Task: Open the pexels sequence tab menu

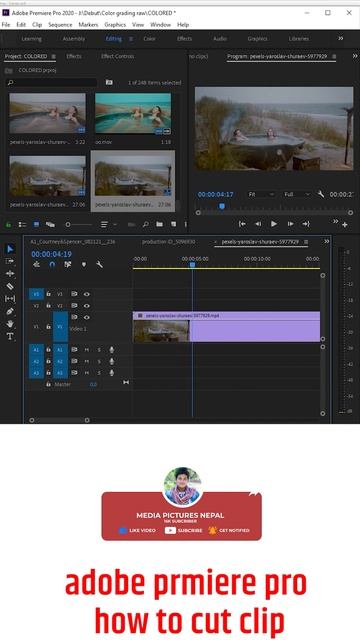Action: pyautogui.click(x=306, y=242)
